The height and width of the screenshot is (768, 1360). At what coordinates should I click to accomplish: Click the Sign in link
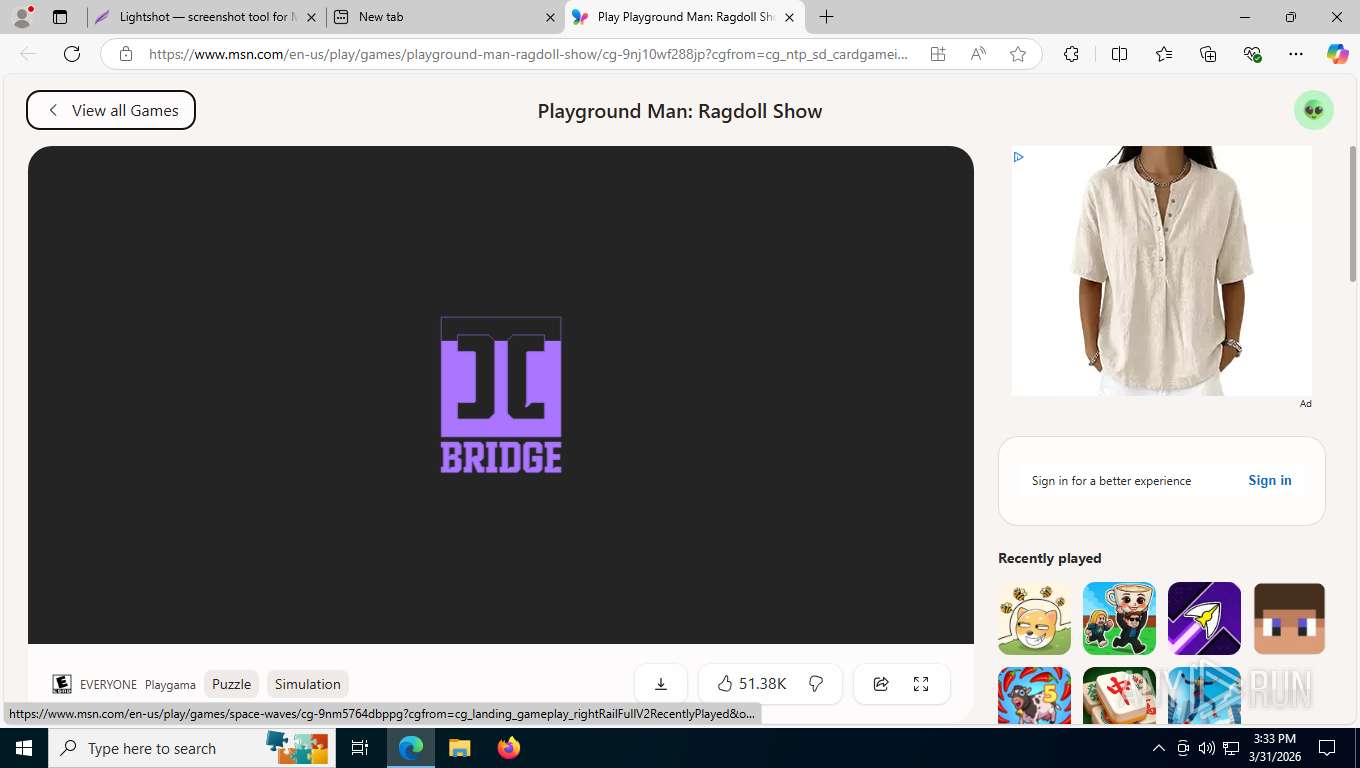click(1270, 480)
